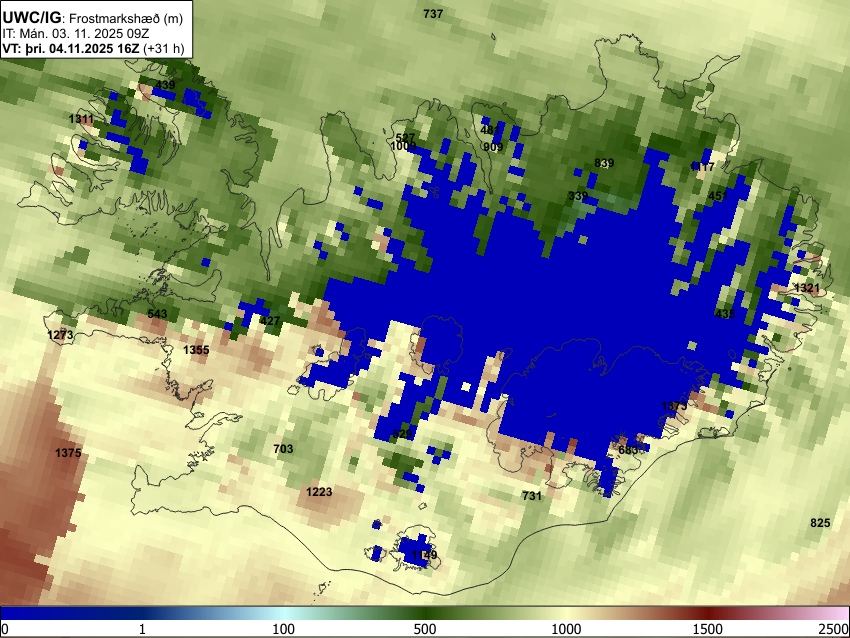The image size is (850, 638).
Task: Click the 339 value on the map
Action: coord(578,196)
